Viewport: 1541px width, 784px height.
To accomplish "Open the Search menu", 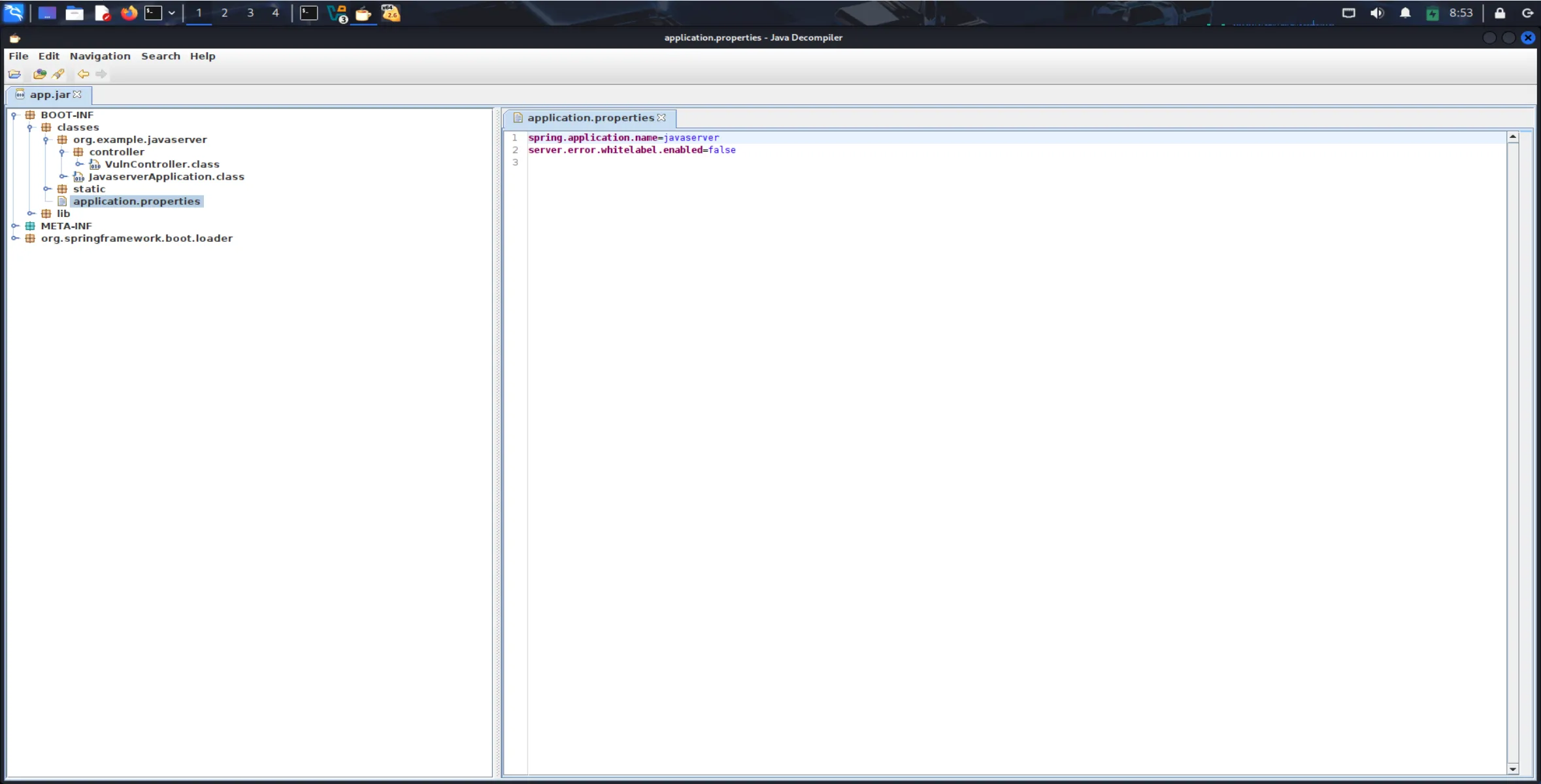I will pyautogui.click(x=160, y=56).
